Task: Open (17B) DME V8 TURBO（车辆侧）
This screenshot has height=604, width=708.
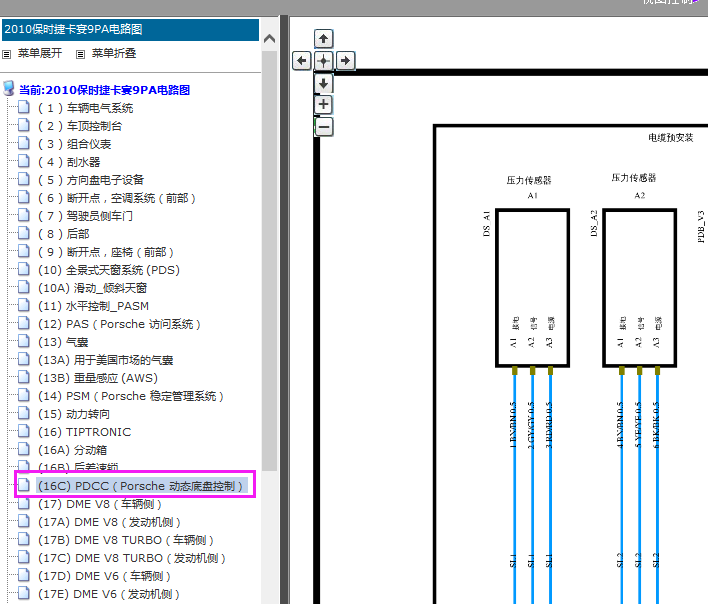Action: (x=126, y=540)
